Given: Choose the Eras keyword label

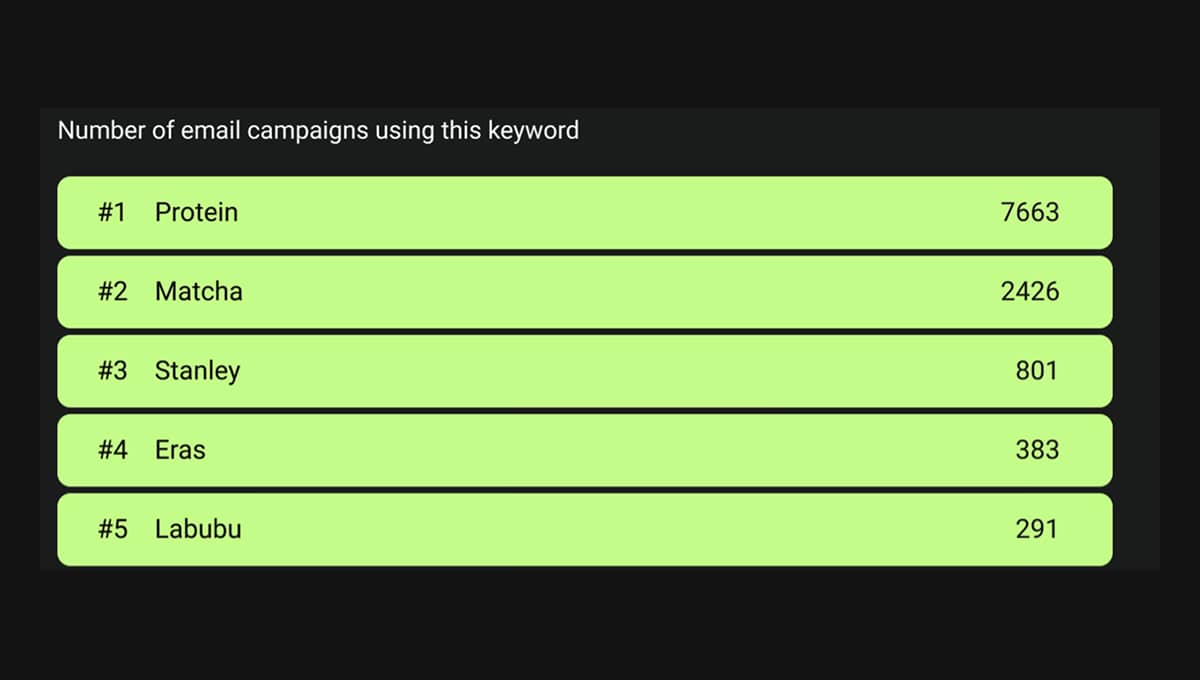Looking at the screenshot, I should (180, 450).
